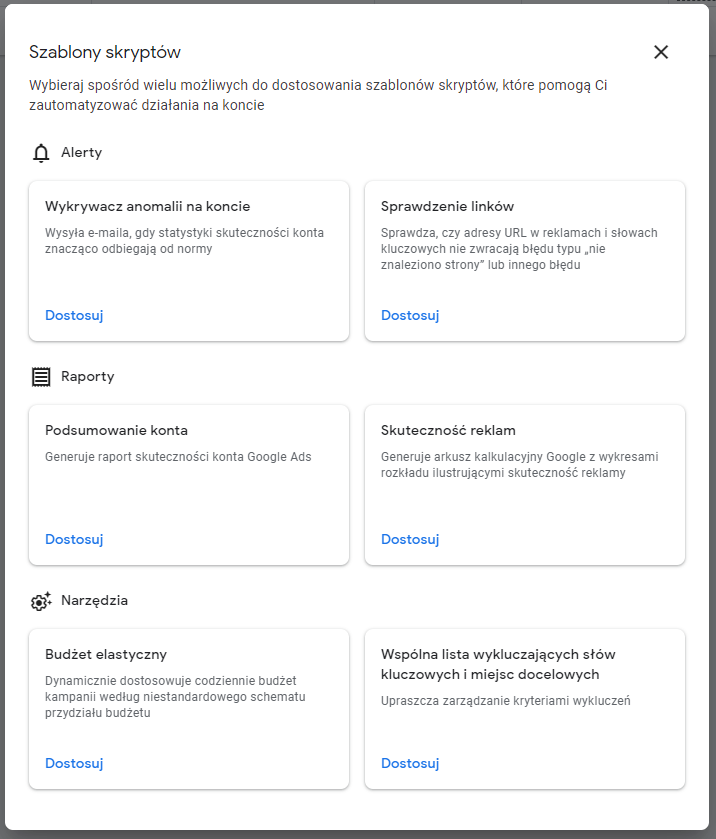Click the Narzędzia section label

[x=94, y=601]
